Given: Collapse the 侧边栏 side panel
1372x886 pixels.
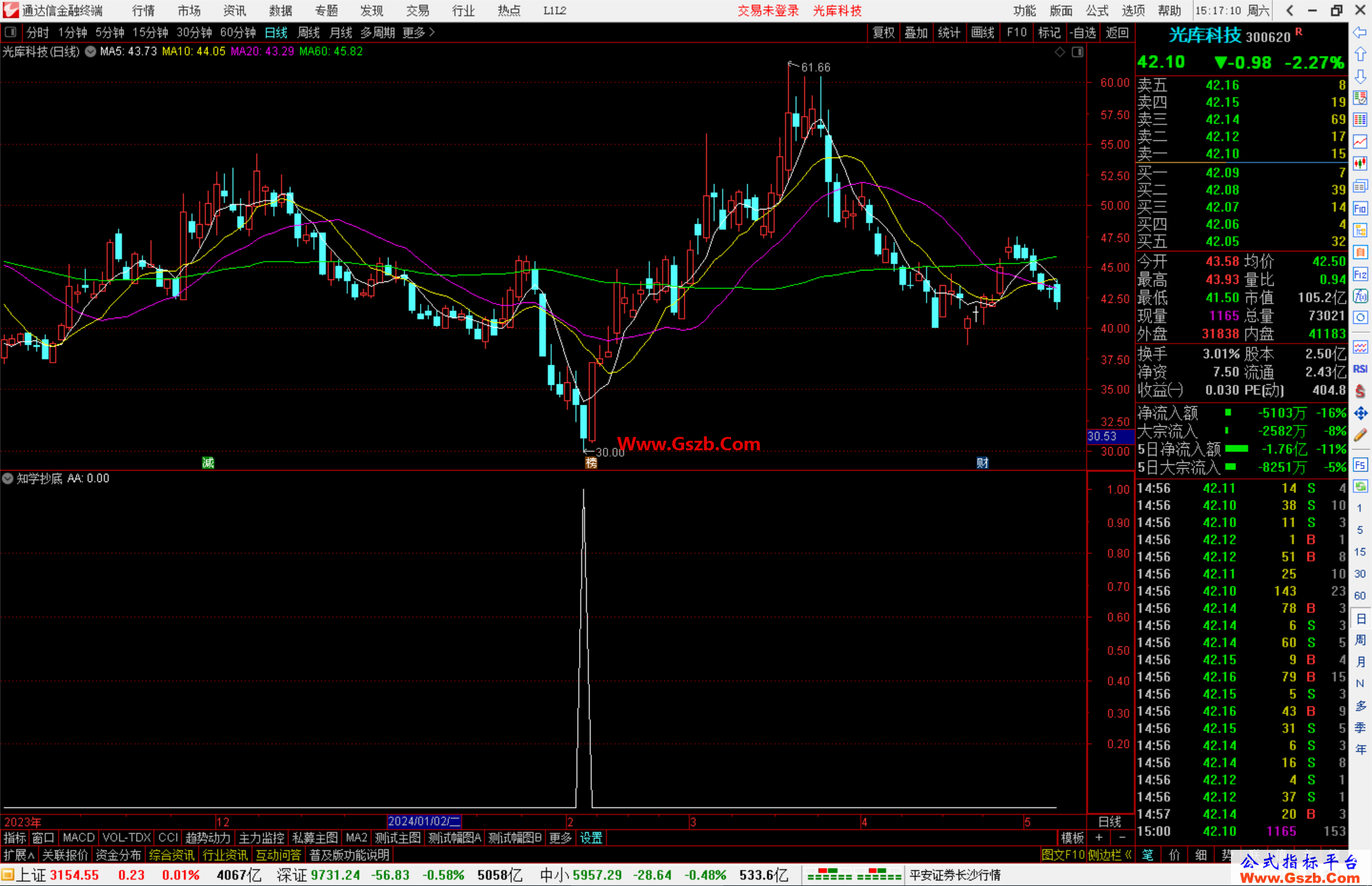Looking at the screenshot, I should (1110, 855).
